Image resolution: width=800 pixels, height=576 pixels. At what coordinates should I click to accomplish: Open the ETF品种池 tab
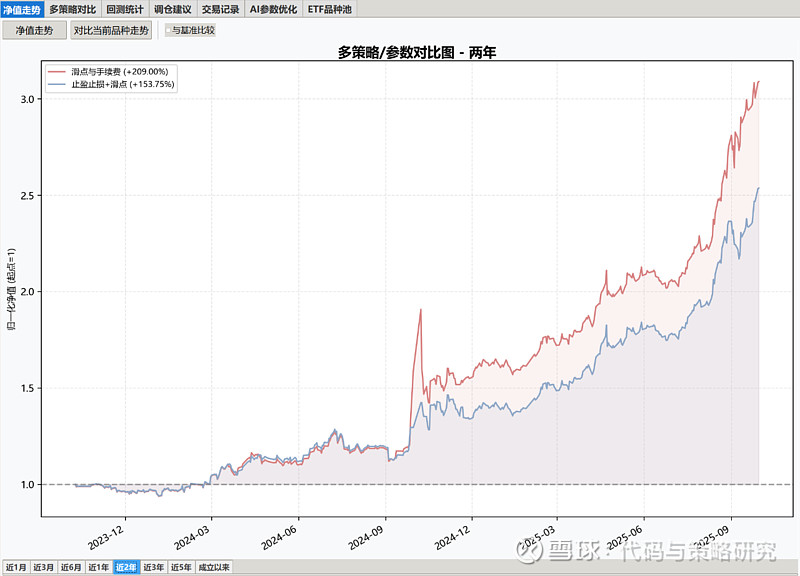330,9
